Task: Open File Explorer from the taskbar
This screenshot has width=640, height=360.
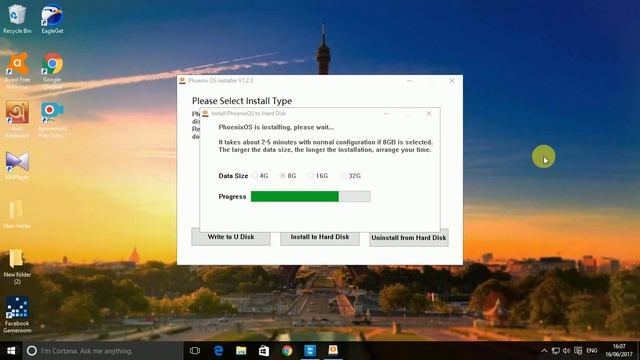Action: coord(241,351)
